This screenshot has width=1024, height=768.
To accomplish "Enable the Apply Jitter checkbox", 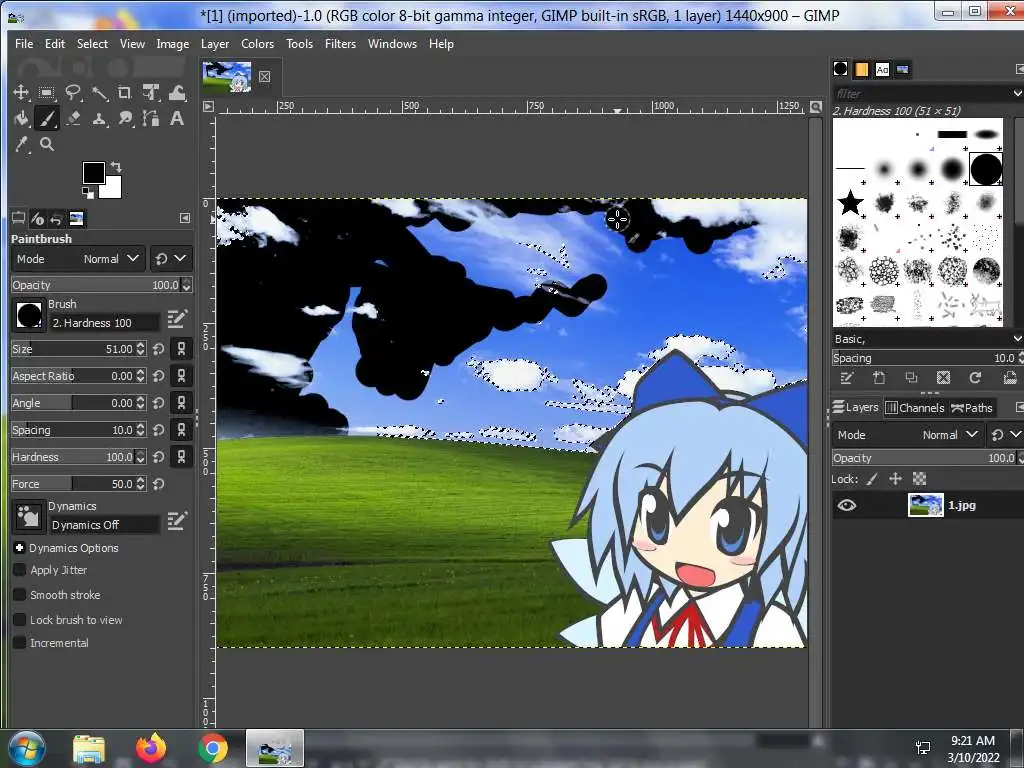I will tap(20, 570).
